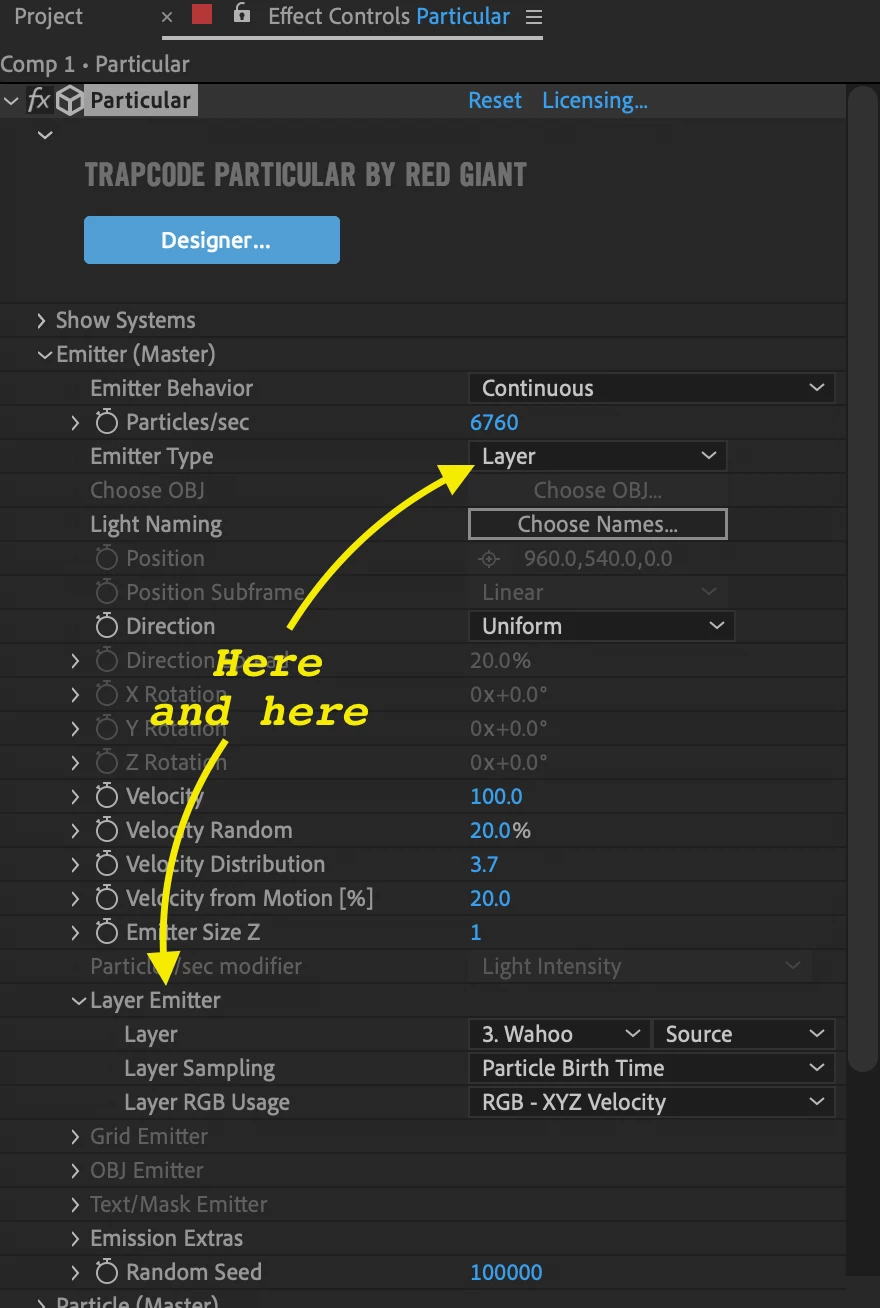Select the Effect Controls Particular tab

coord(389,17)
